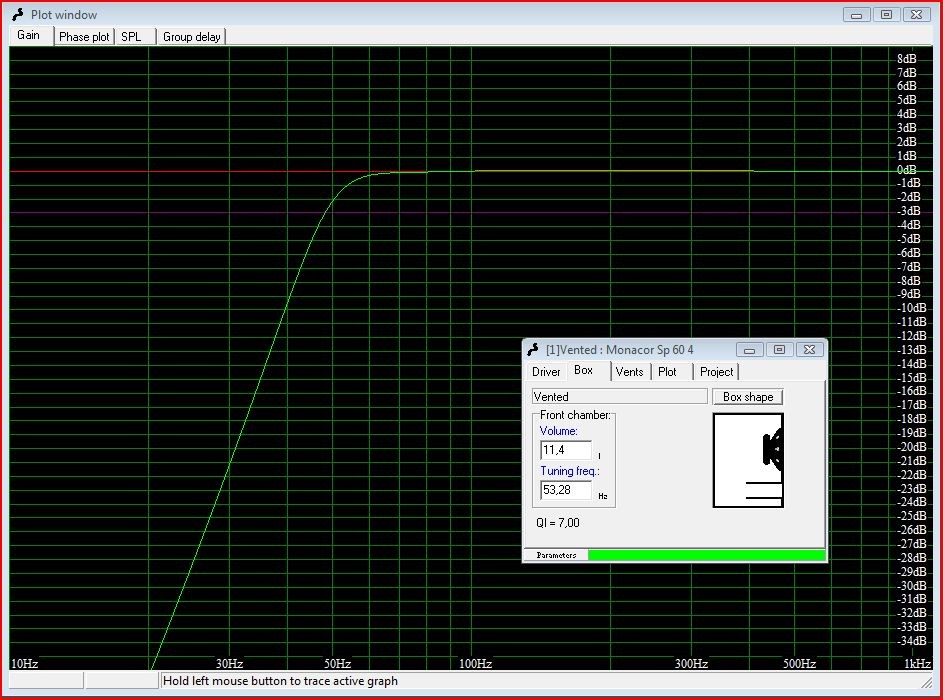Click the green Parameters progress bar
943x700 pixels.
pos(707,554)
